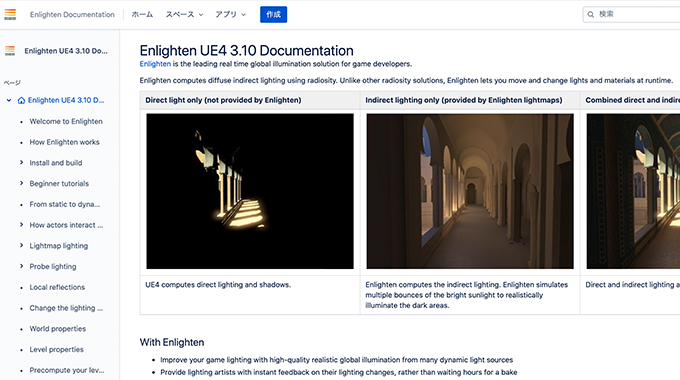Image resolution: width=680 pixels, height=380 pixels.
Task: Open the Direct light only corridor image
Action: pyautogui.click(x=250, y=191)
